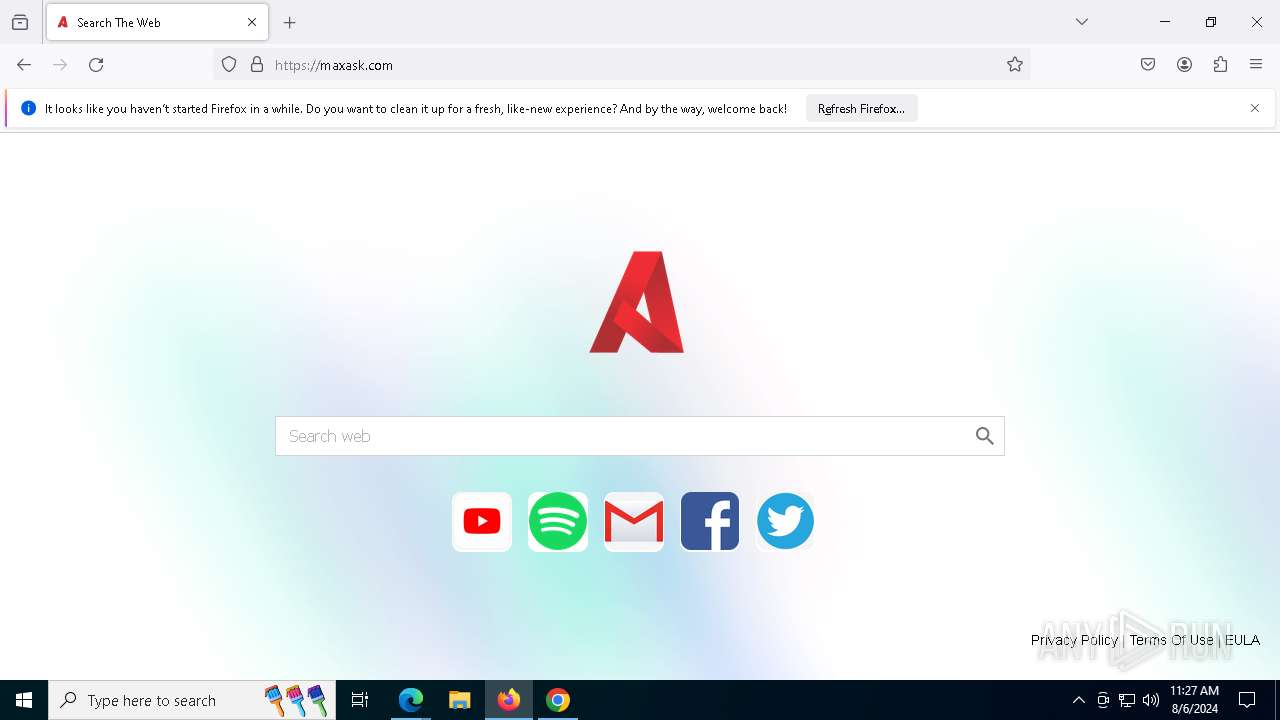Viewport: 1280px width, 720px height.
Task: Click the magnifier search icon in web search box
Action: (x=985, y=436)
